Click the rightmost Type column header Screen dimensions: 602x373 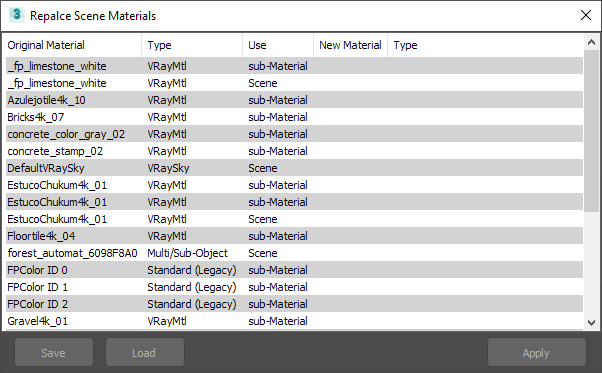click(485, 45)
